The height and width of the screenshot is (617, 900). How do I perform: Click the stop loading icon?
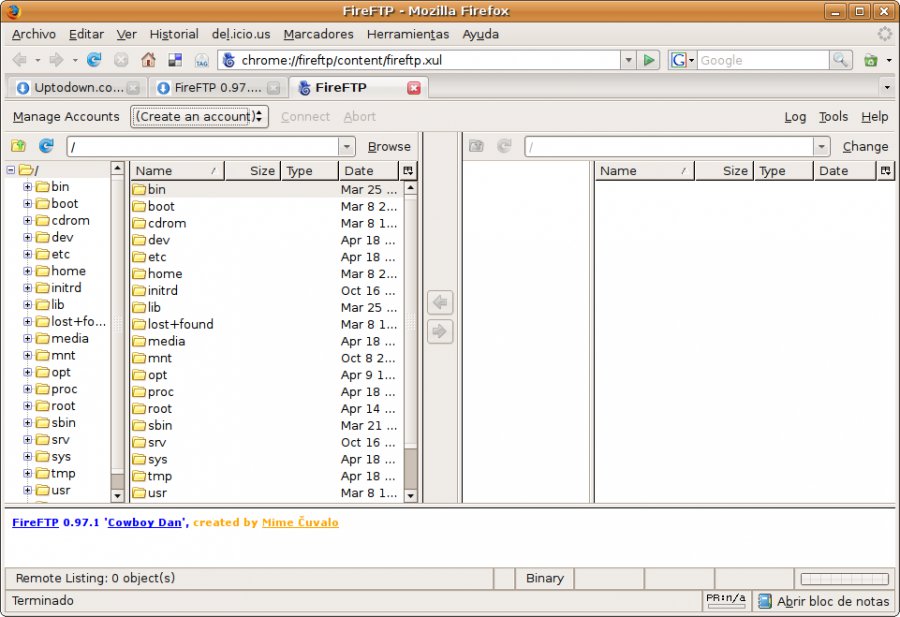pos(121,60)
